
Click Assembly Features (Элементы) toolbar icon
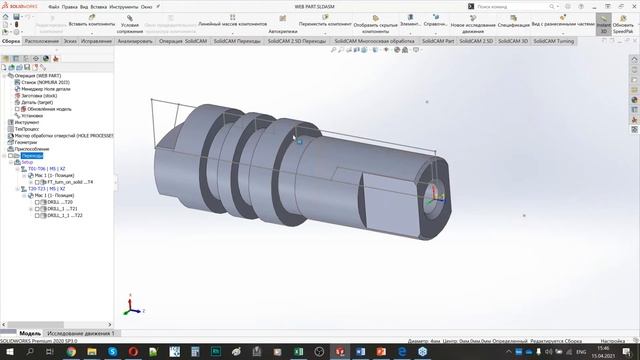point(410,17)
